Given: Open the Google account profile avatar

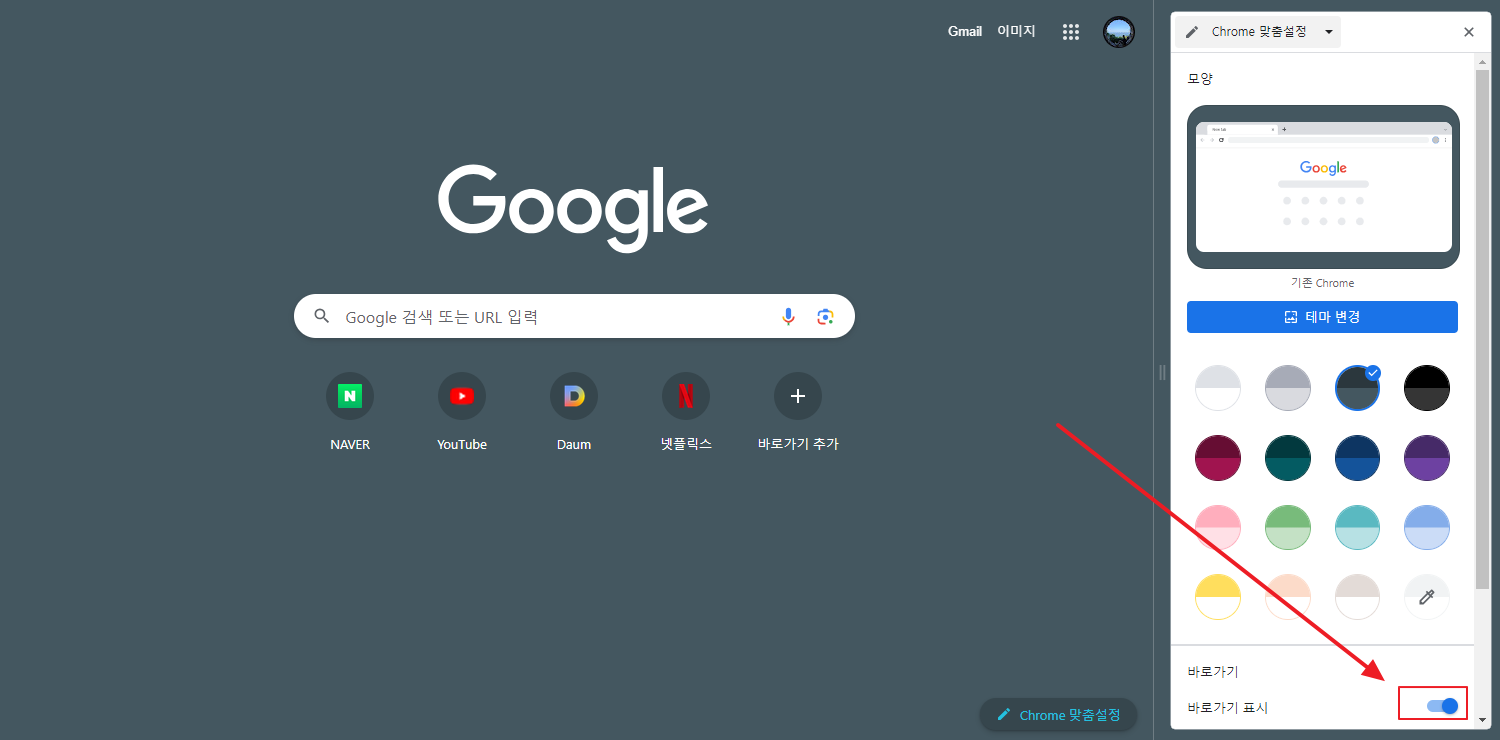Looking at the screenshot, I should click(1119, 32).
